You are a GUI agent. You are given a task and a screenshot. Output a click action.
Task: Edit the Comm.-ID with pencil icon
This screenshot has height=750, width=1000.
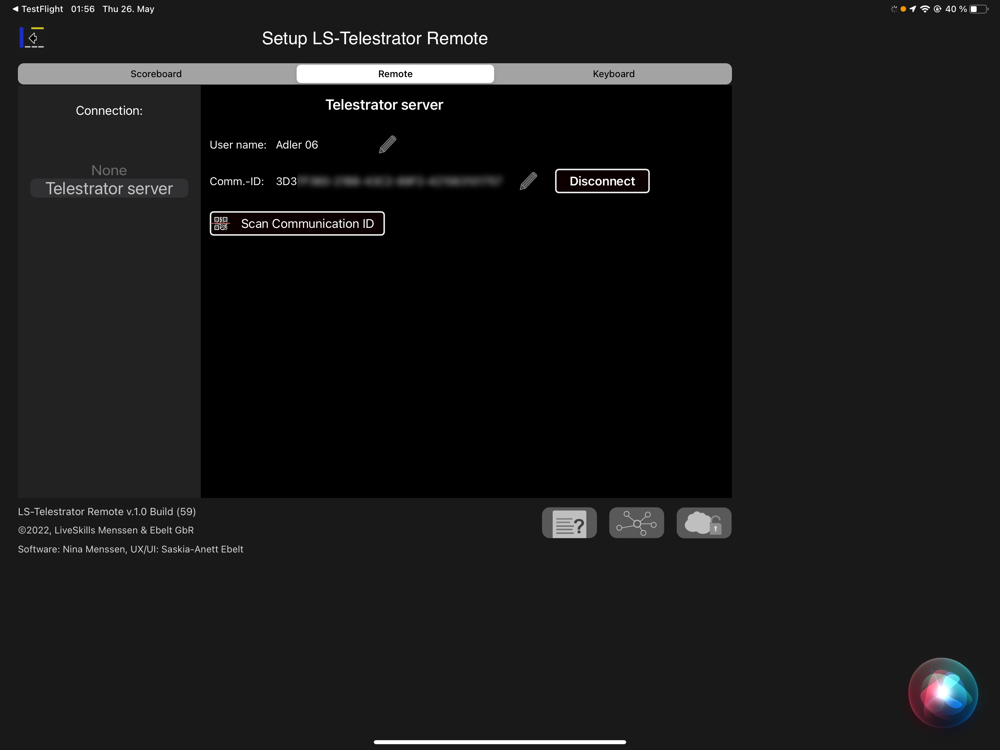click(x=528, y=181)
